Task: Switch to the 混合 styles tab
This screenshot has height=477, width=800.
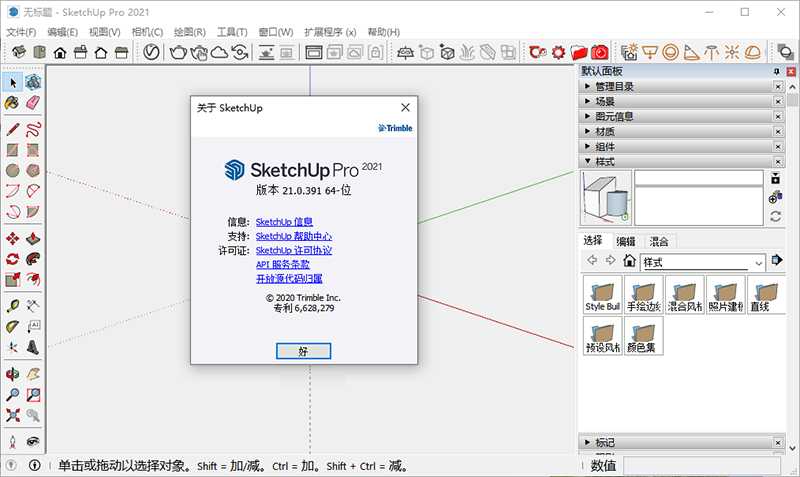Action: click(x=659, y=241)
